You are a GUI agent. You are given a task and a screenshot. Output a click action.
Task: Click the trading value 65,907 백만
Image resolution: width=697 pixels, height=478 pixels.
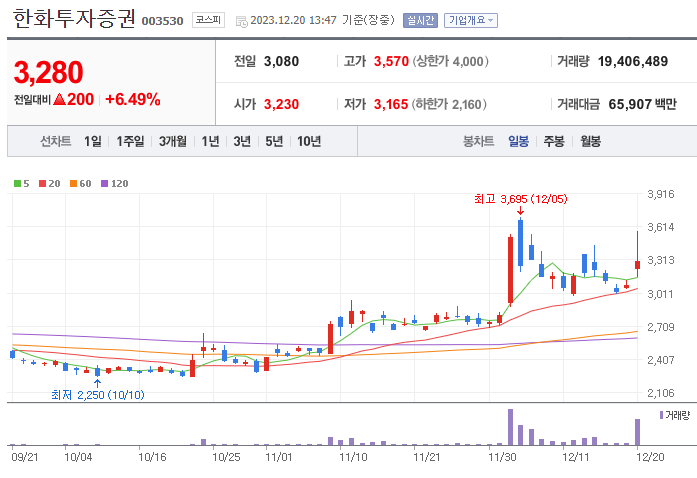[643, 104]
